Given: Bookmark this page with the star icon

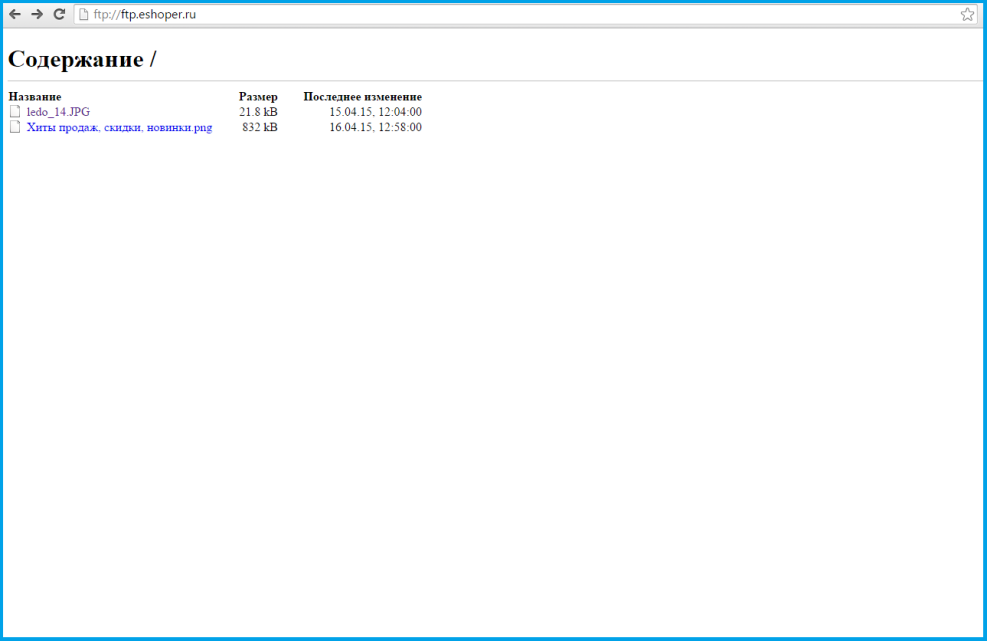Looking at the screenshot, I should [967, 14].
